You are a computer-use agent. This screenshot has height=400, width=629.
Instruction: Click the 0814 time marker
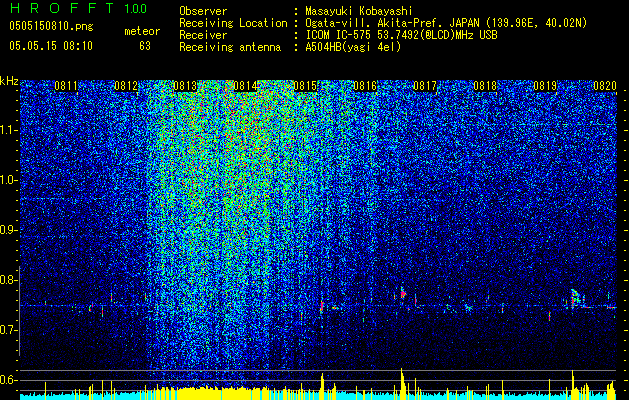pos(245,86)
